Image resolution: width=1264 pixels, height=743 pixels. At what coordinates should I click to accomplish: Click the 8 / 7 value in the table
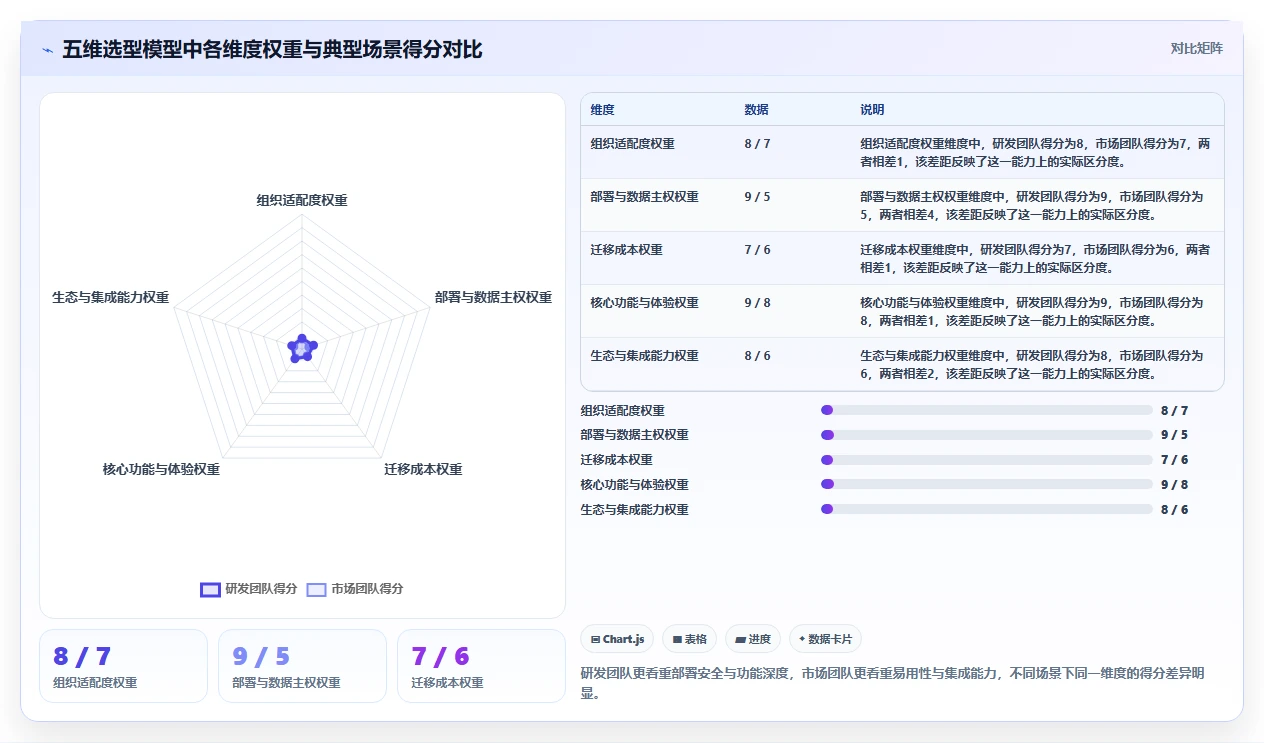point(757,144)
